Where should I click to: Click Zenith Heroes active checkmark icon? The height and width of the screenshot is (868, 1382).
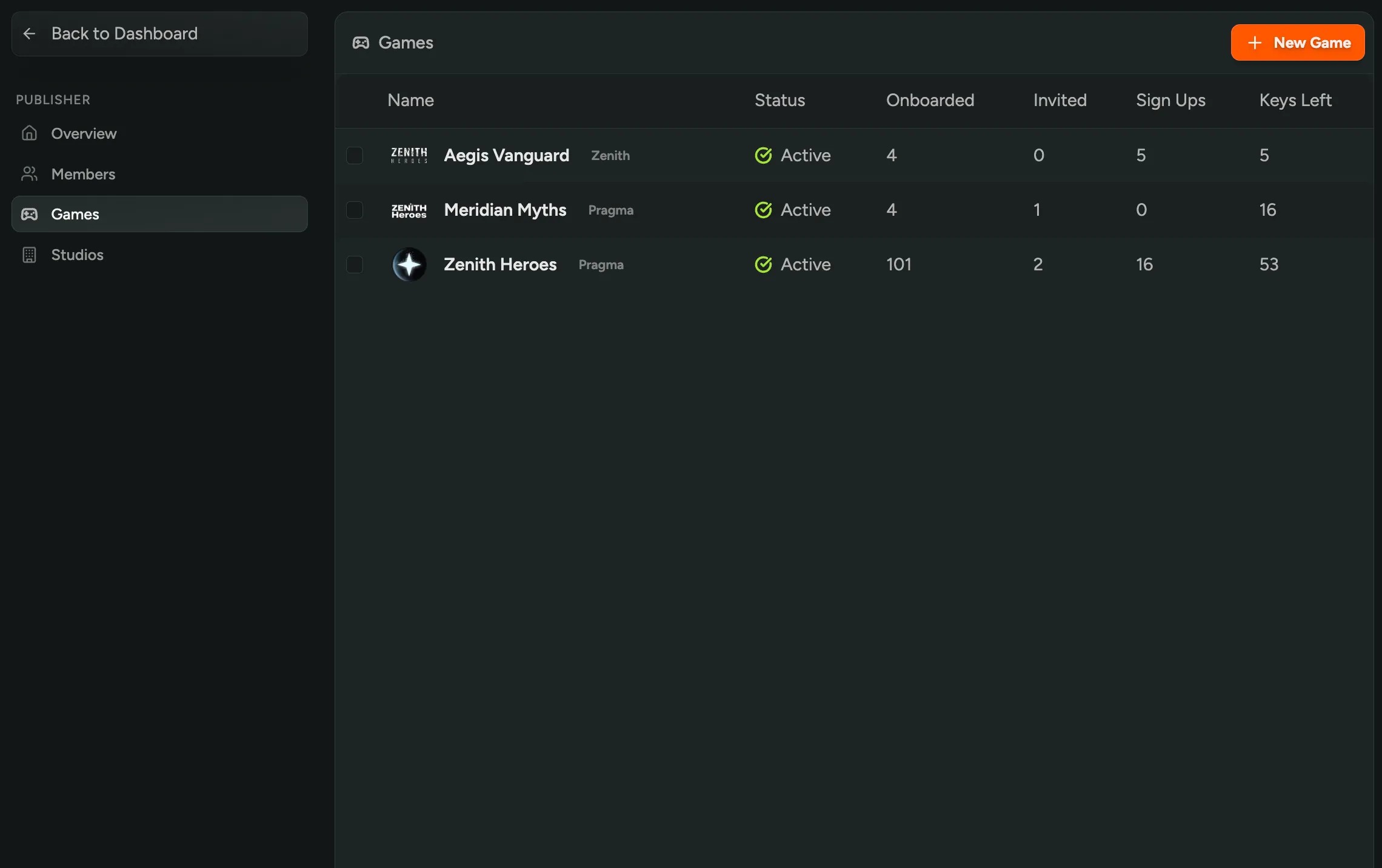click(x=763, y=264)
